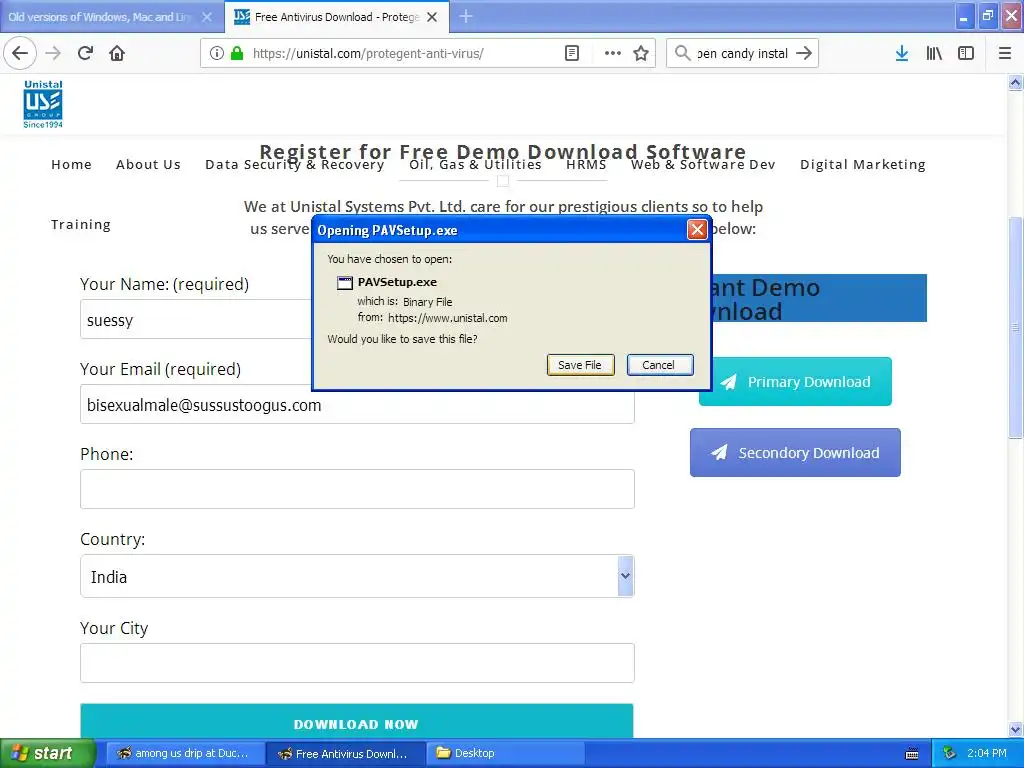The height and width of the screenshot is (768, 1024).
Task: Toggle reader view icon in address bar
Action: (571, 53)
